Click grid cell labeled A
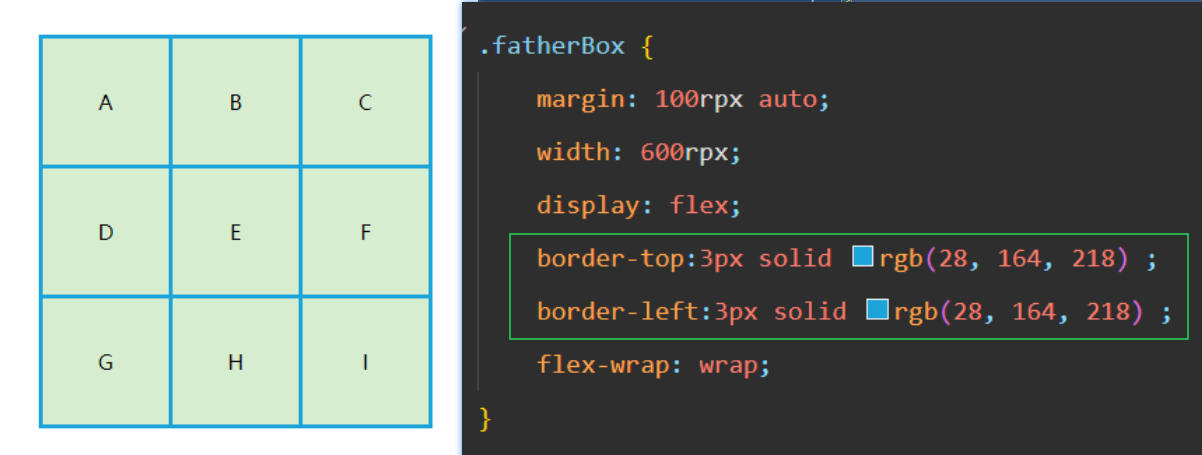1202x455 pixels. 106,101
